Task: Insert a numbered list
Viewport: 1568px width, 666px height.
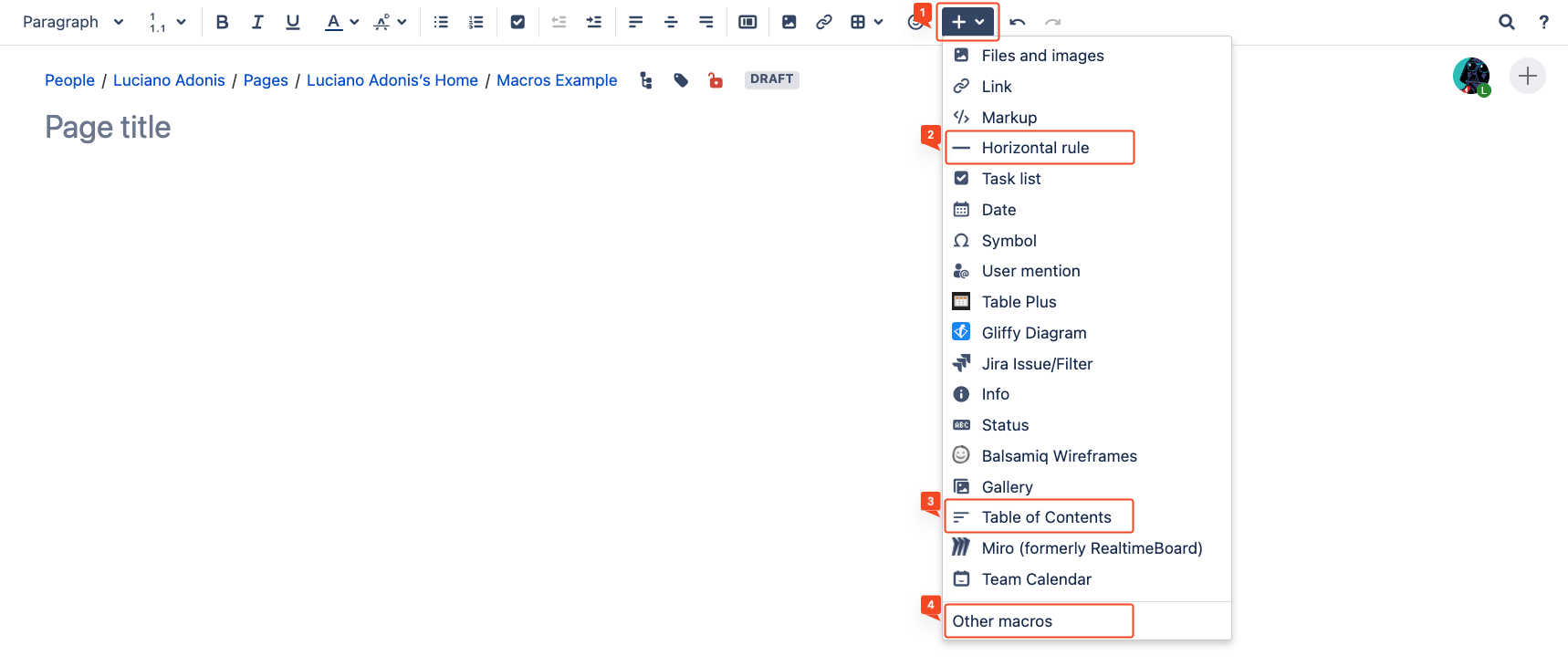Action: pos(476,22)
